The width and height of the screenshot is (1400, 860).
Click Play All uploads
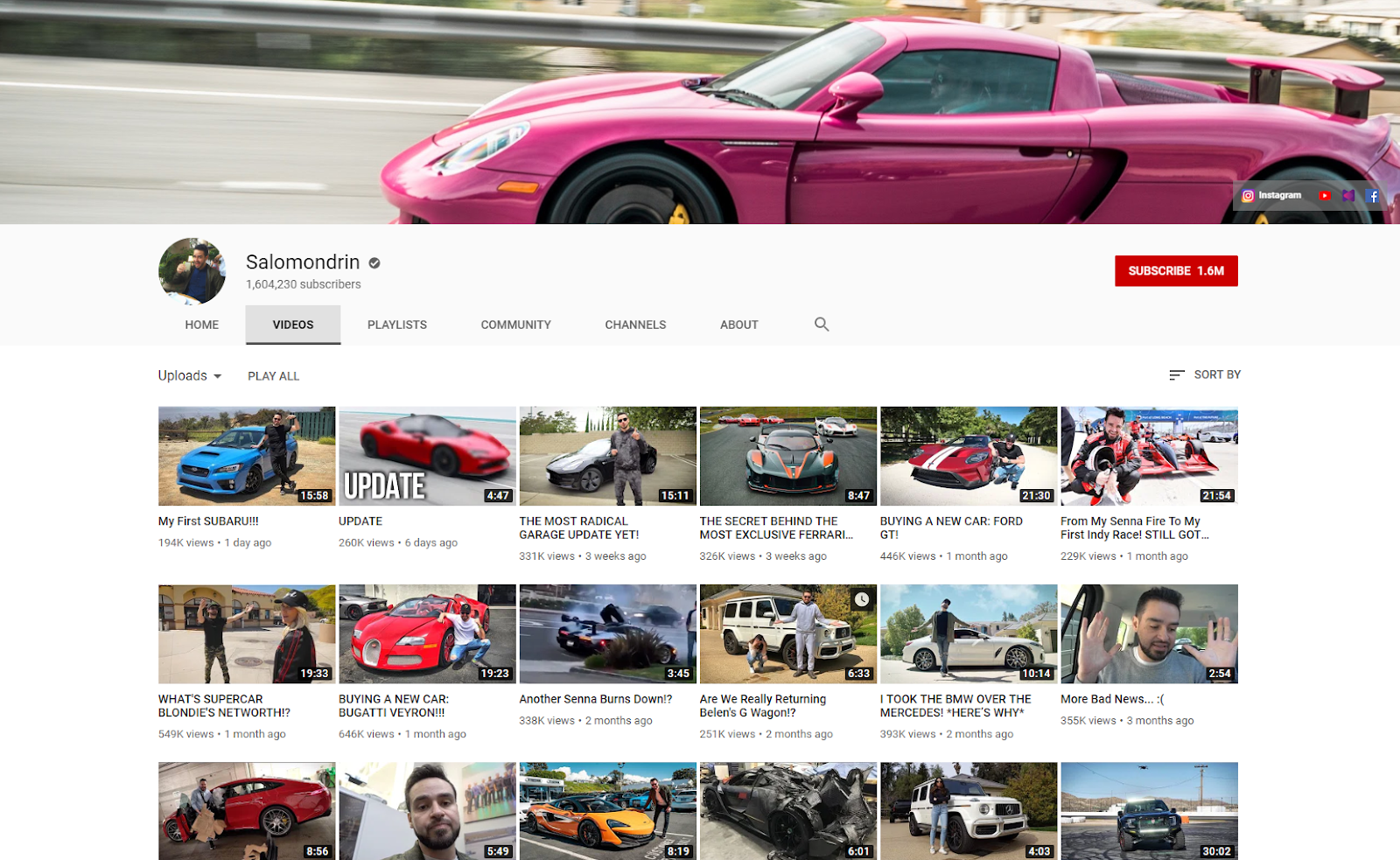(273, 376)
